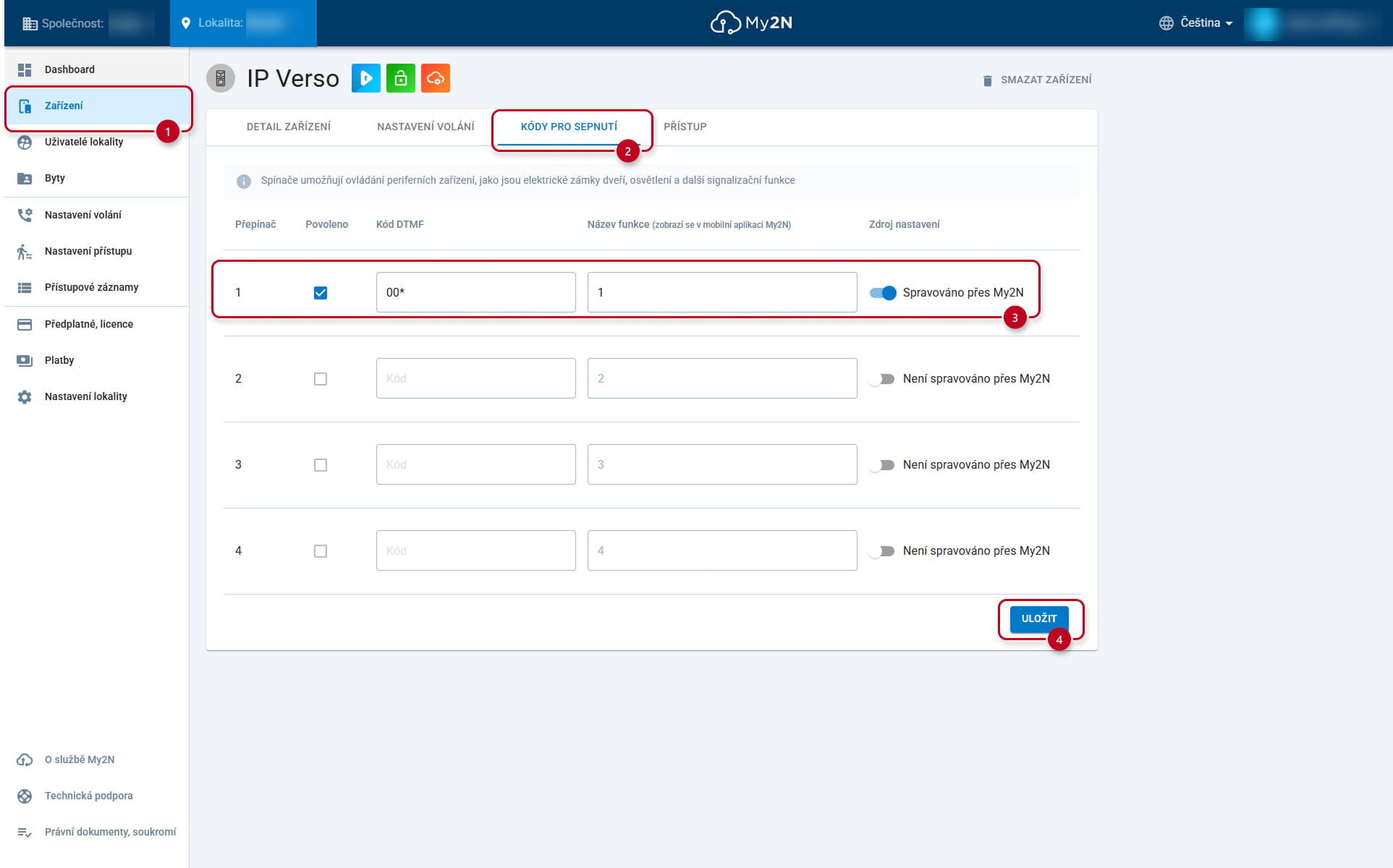Click the Uživatelé lokality users icon

click(x=25, y=142)
